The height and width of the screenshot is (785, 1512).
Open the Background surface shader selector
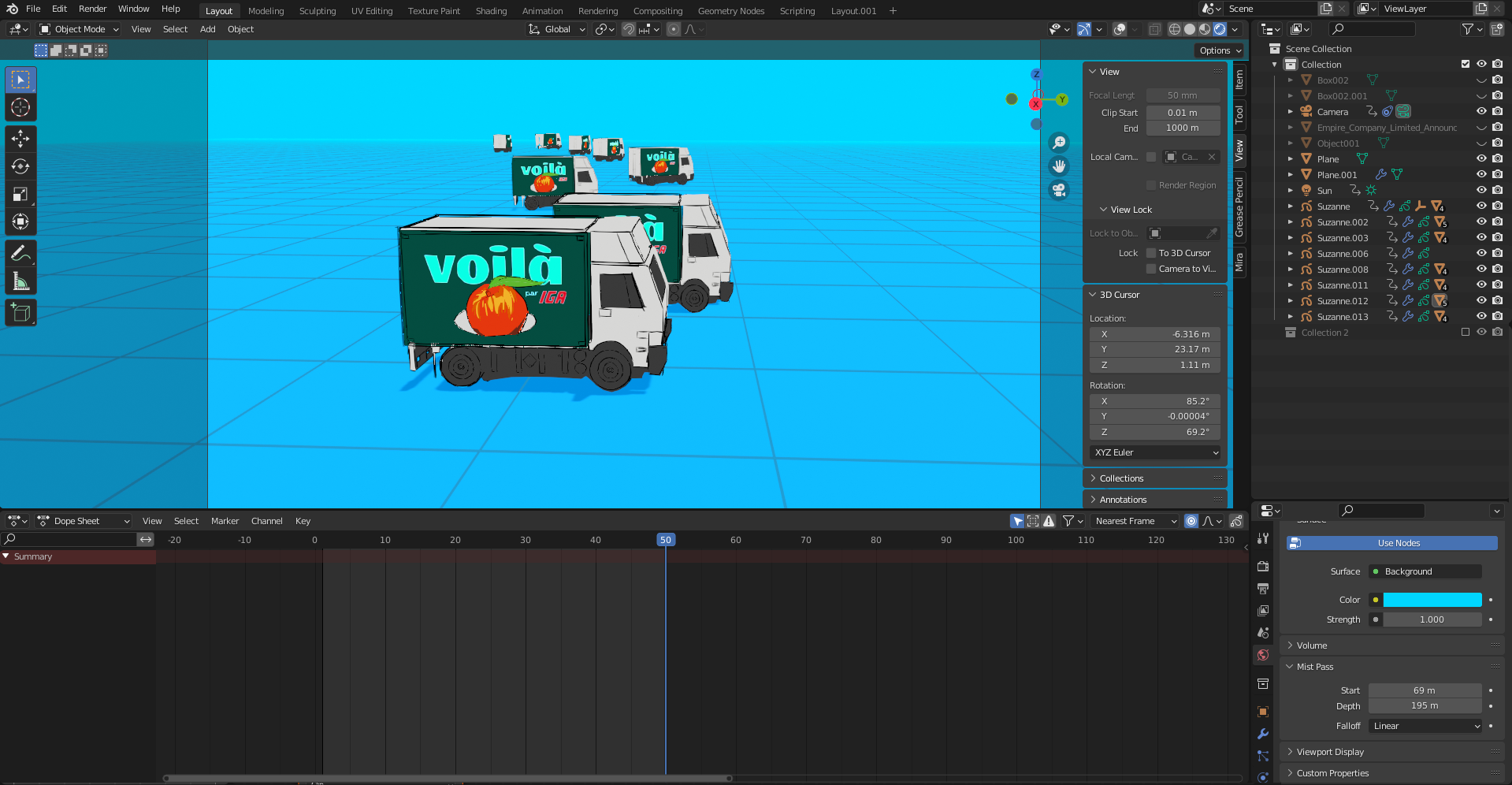pyautogui.click(x=1425, y=571)
